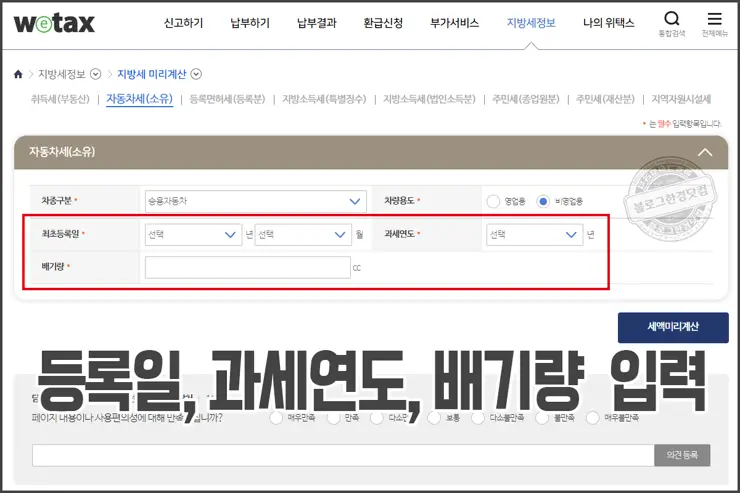
Task: Go to home via breadcrumb house icon
Action: tap(18, 74)
